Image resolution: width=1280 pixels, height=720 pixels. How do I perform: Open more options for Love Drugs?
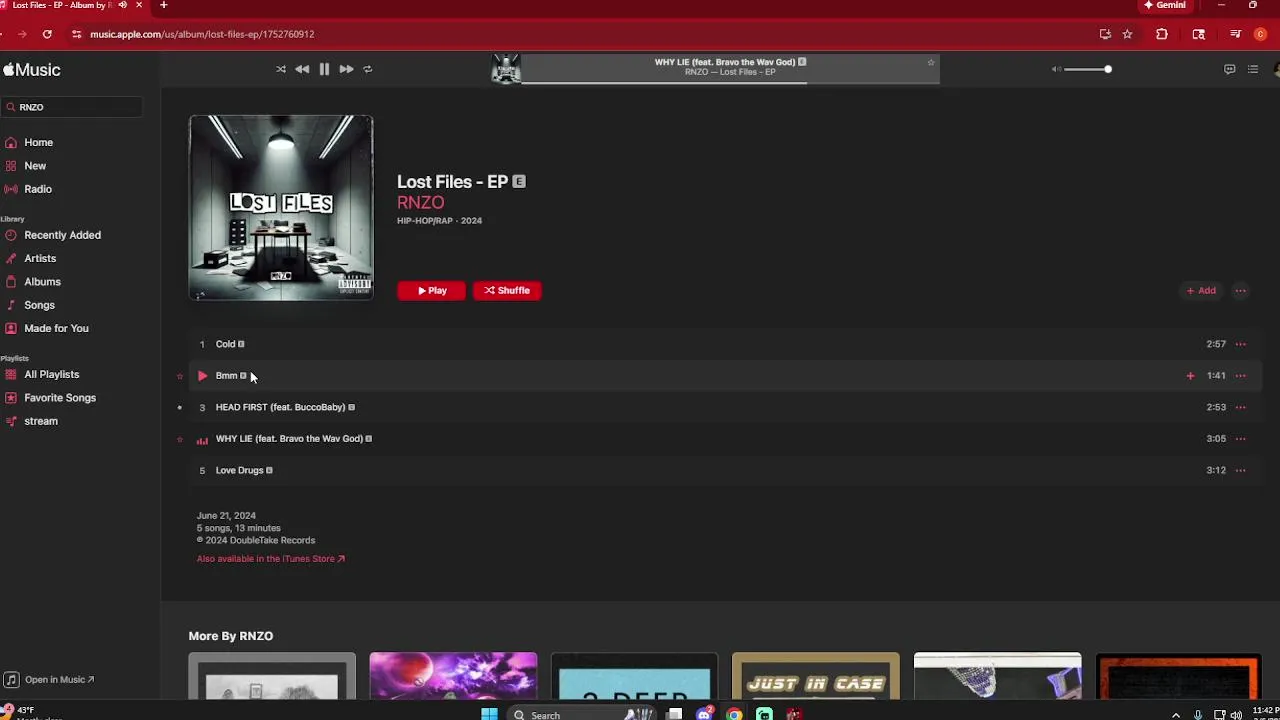click(1240, 470)
